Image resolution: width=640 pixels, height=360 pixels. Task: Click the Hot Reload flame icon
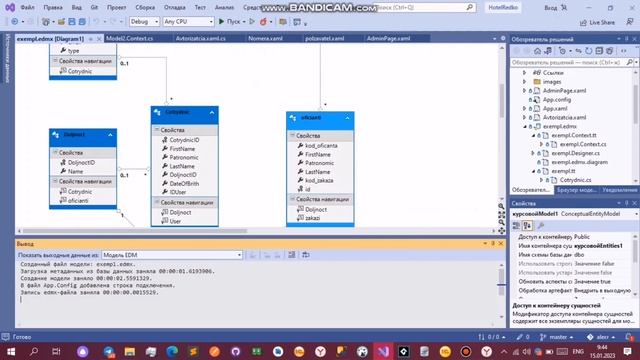(x=263, y=22)
